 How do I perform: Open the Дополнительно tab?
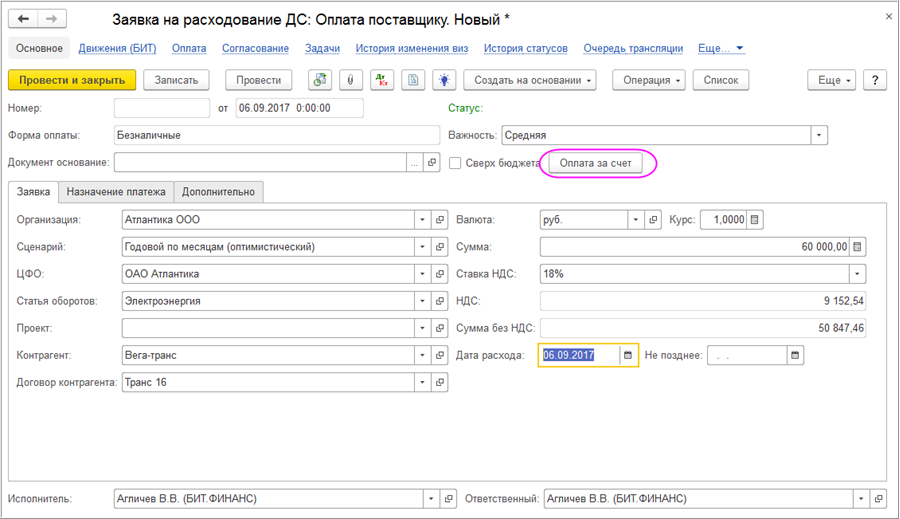[218, 191]
